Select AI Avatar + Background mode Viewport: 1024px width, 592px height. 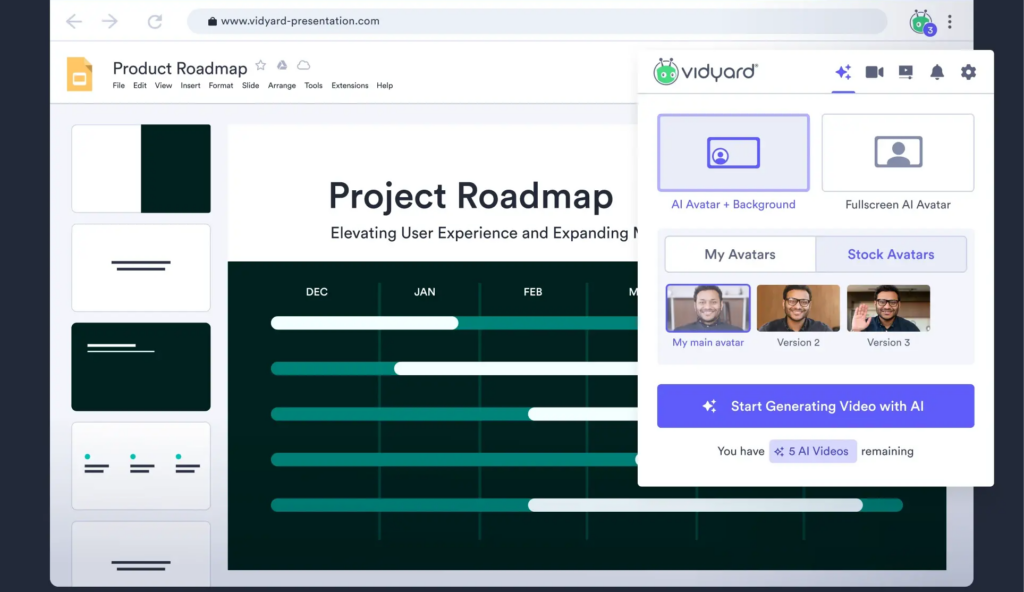pos(733,153)
